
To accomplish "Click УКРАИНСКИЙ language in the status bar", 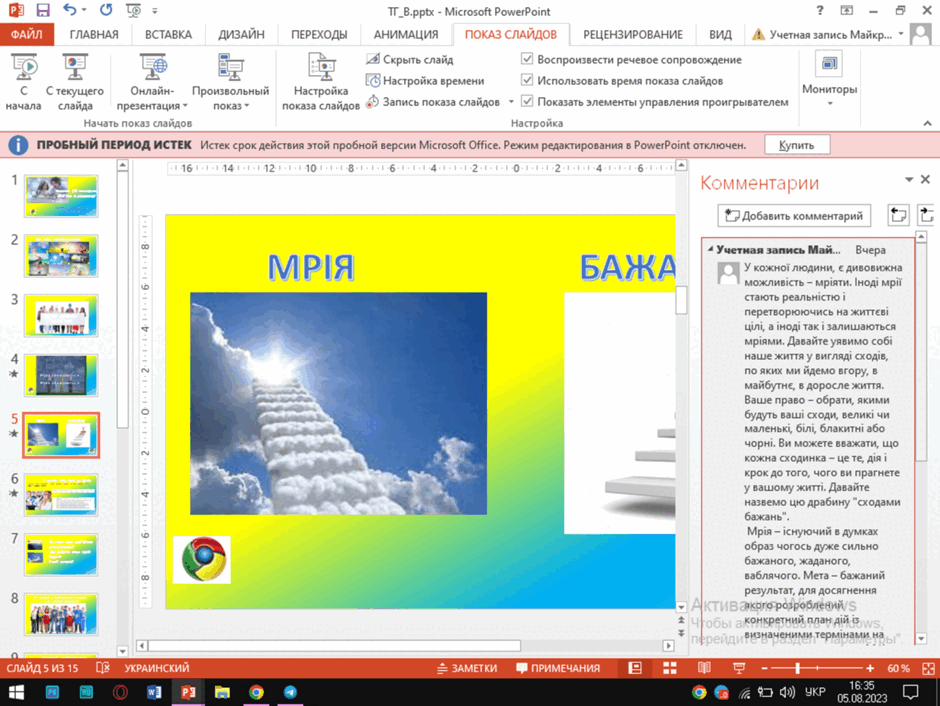I will (x=157, y=668).
